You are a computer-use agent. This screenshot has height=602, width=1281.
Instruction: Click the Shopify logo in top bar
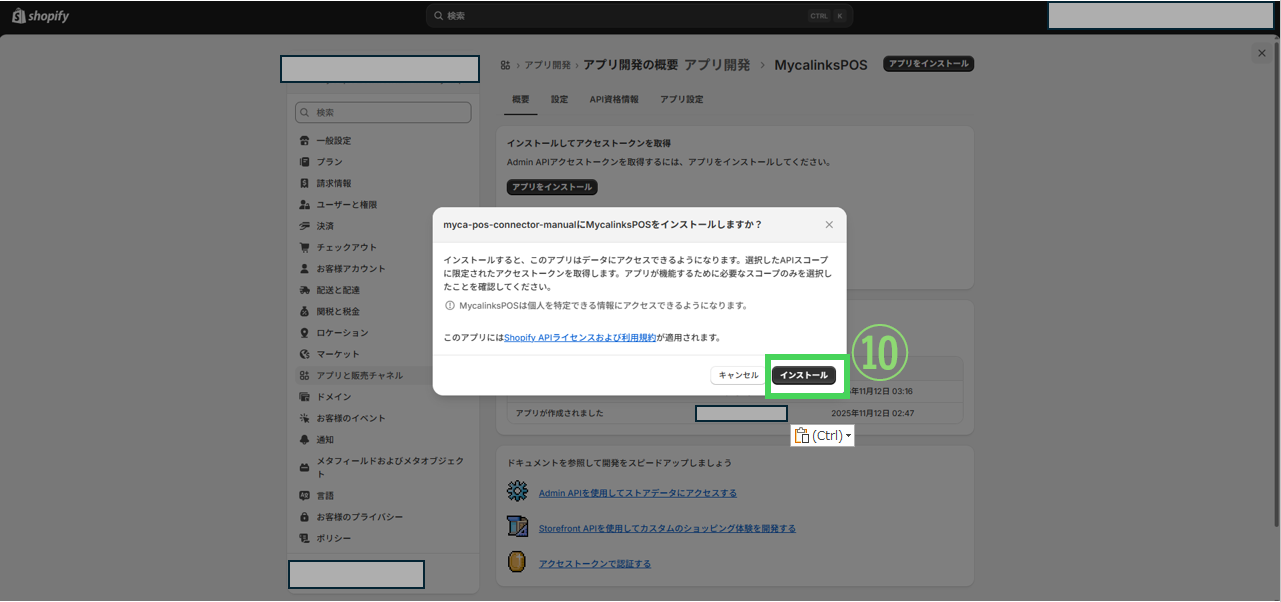(x=40, y=16)
